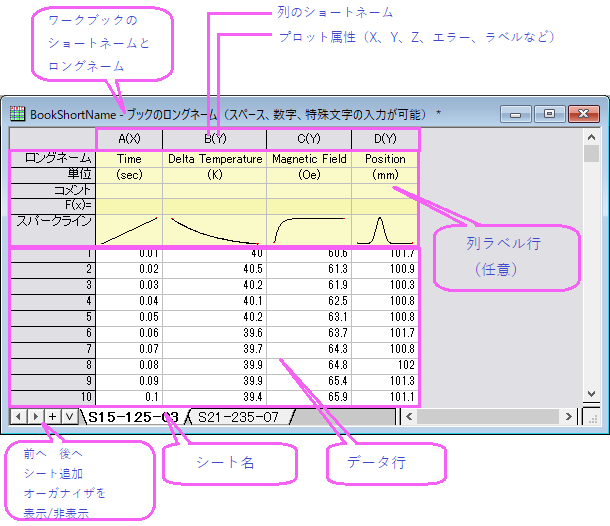This screenshot has height=526, width=610.
Task: Select the F(x)= label row header
Action: [53, 205]
